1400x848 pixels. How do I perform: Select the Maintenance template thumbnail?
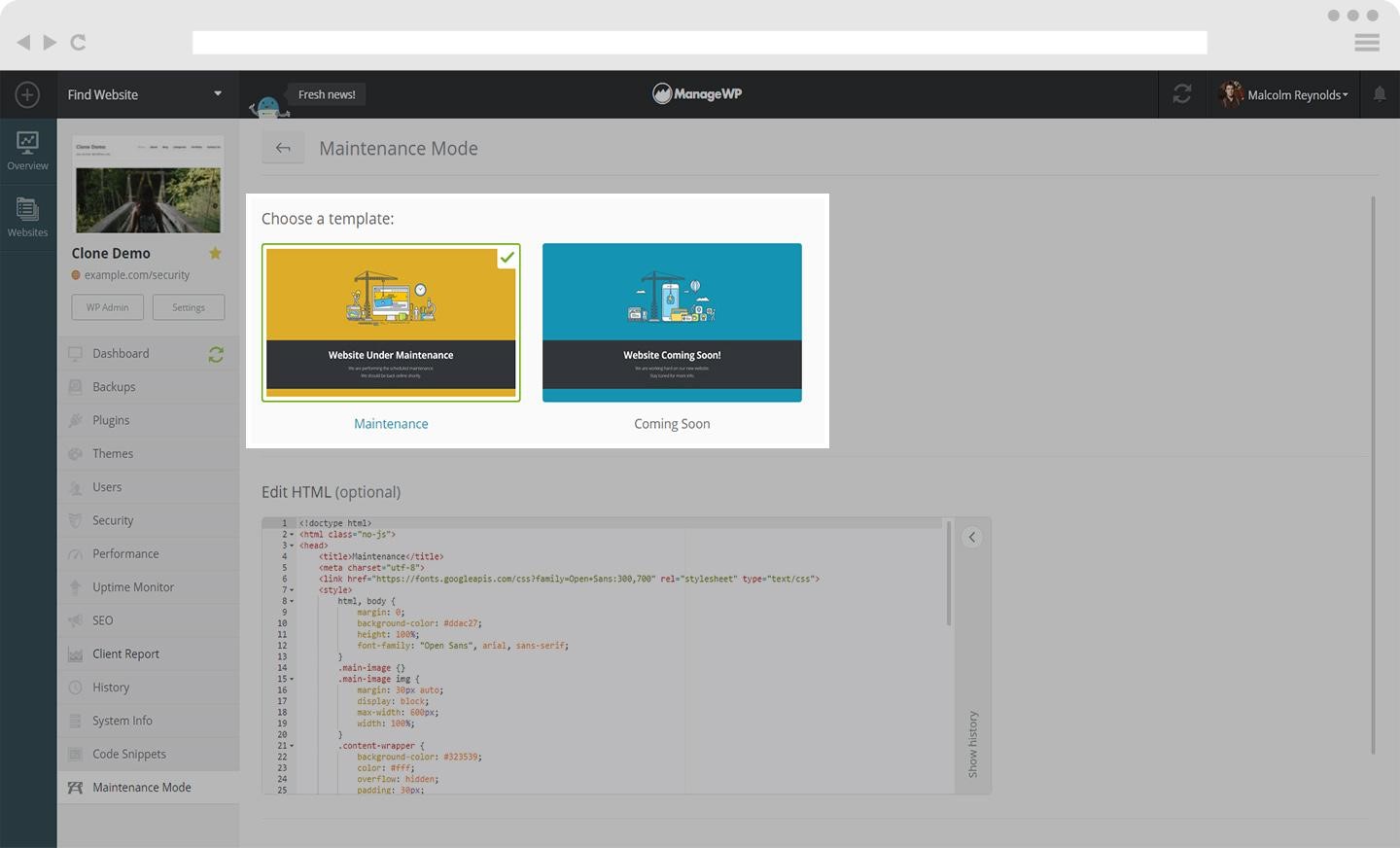(391, 323)
